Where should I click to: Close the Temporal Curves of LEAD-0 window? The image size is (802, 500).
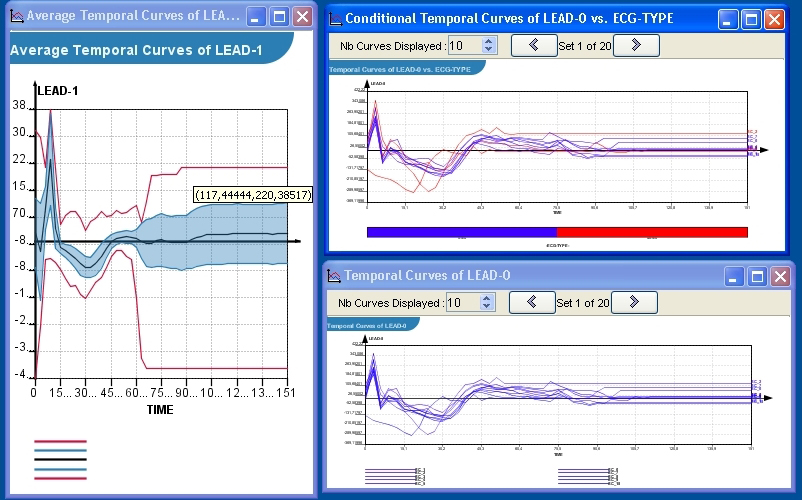[781, 277]
